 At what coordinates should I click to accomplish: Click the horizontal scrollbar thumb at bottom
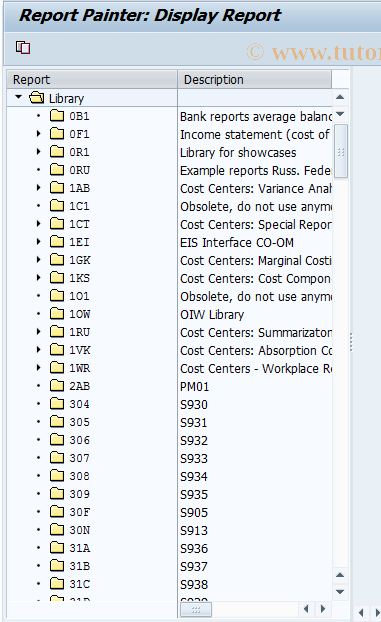[196, 609]
